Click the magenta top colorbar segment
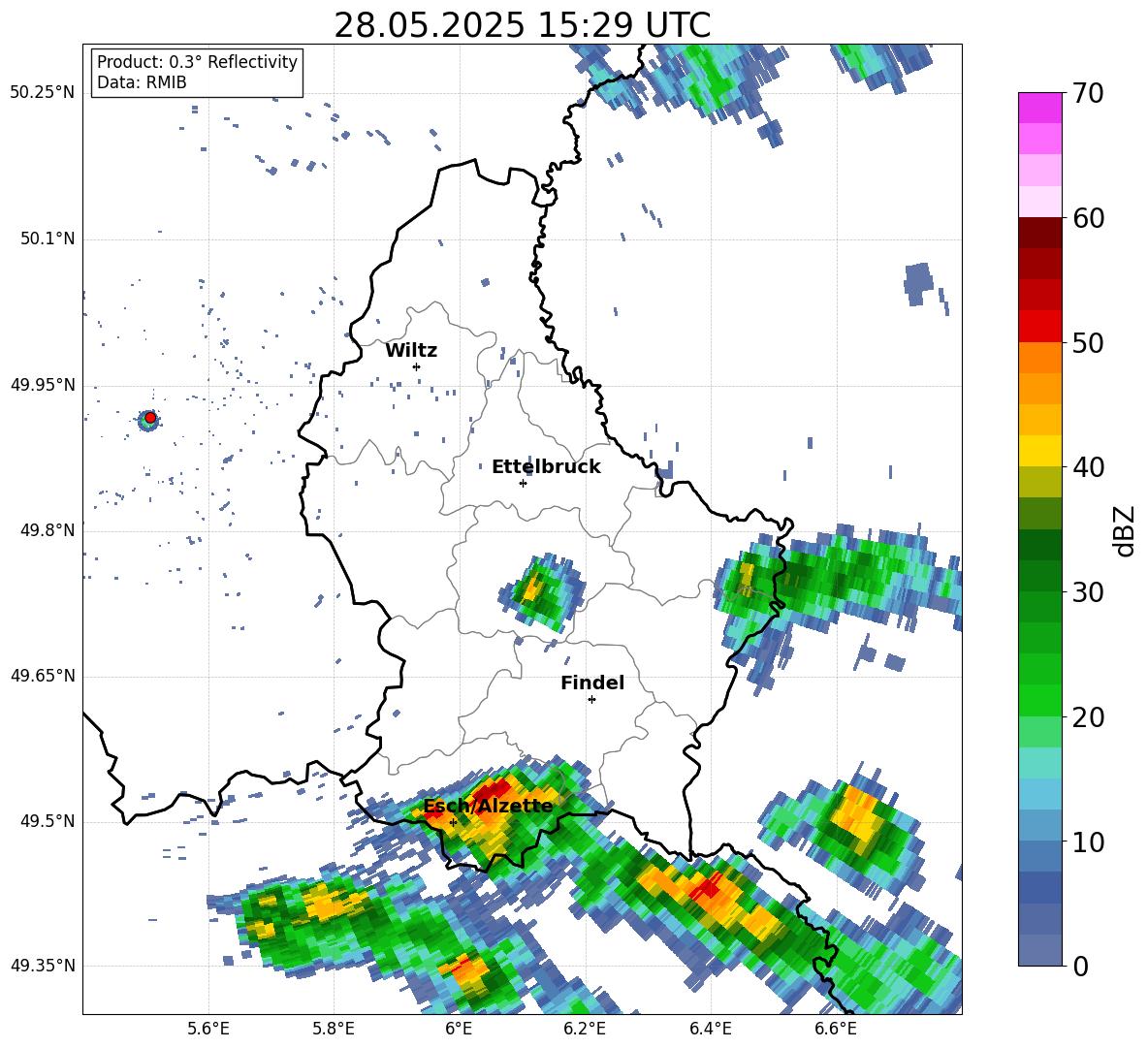Image resolution: width=1148 pixels, height=1048 pixels. point(1039,108)
